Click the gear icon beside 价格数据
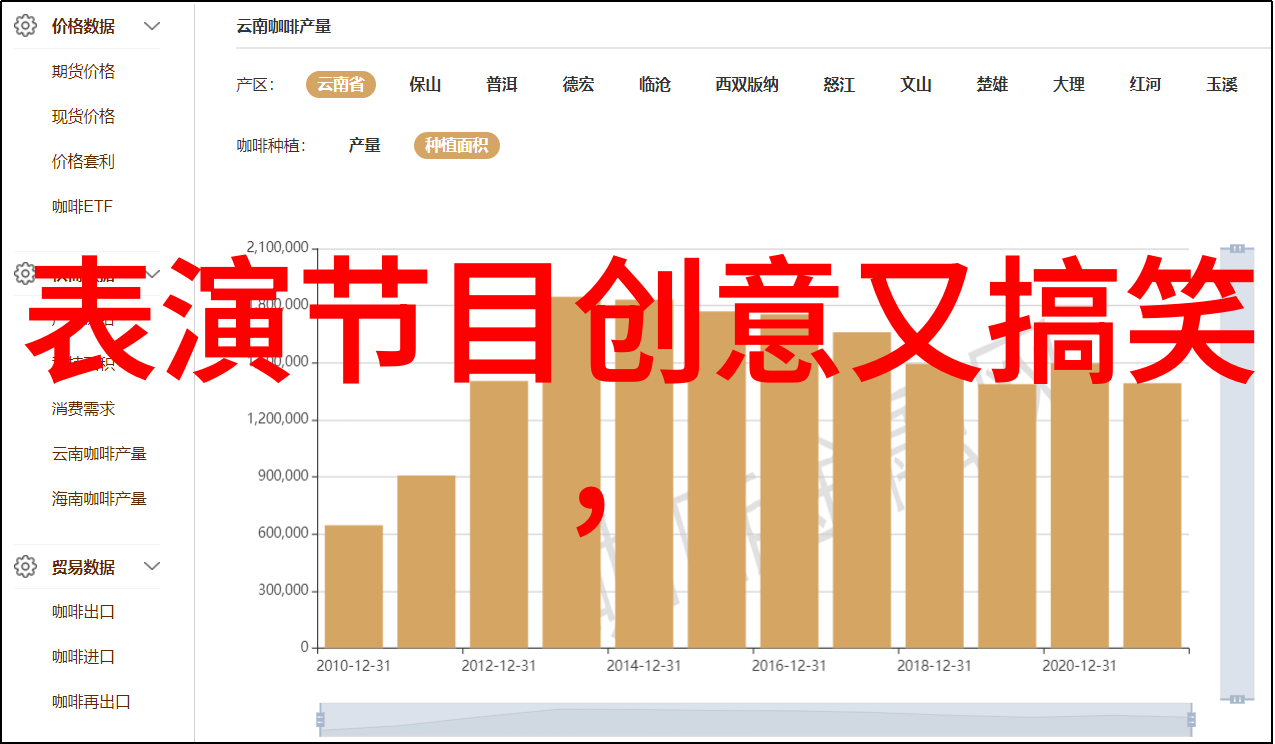The height and width of the screenshot is (744, 1275). pyautogui.click(x=26, y=26)
